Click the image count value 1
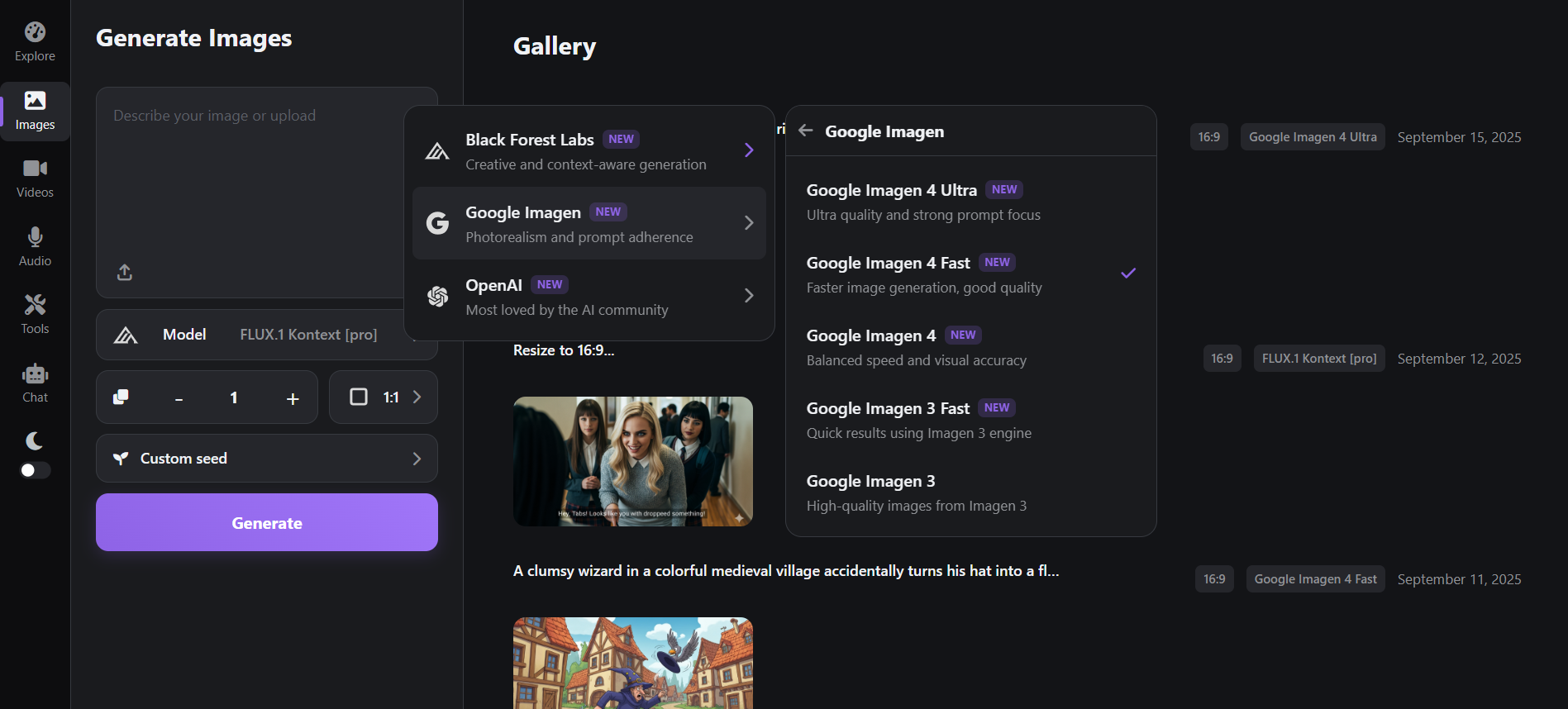 tap(234, 398)
